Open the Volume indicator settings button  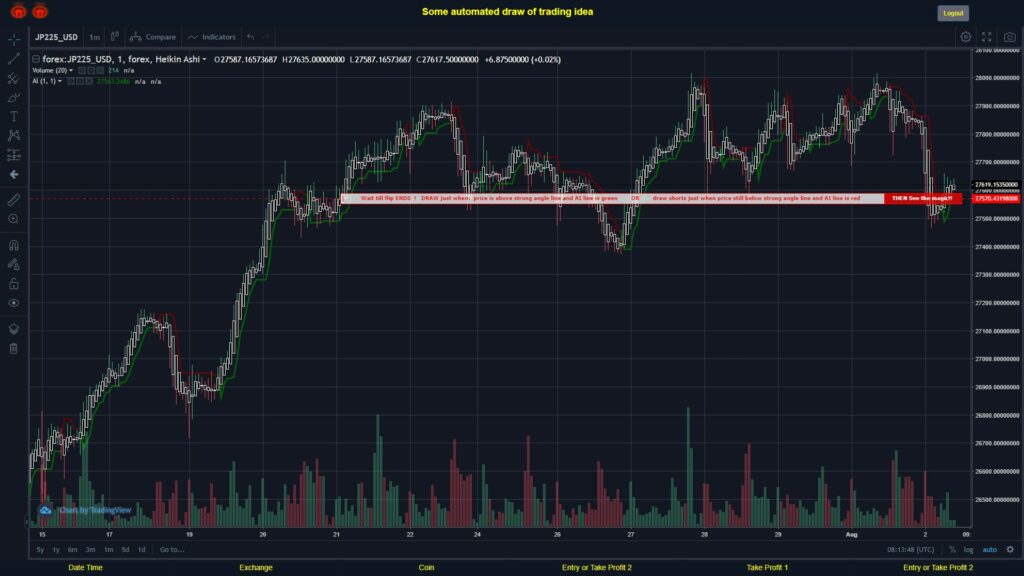(x=91, y=71)
